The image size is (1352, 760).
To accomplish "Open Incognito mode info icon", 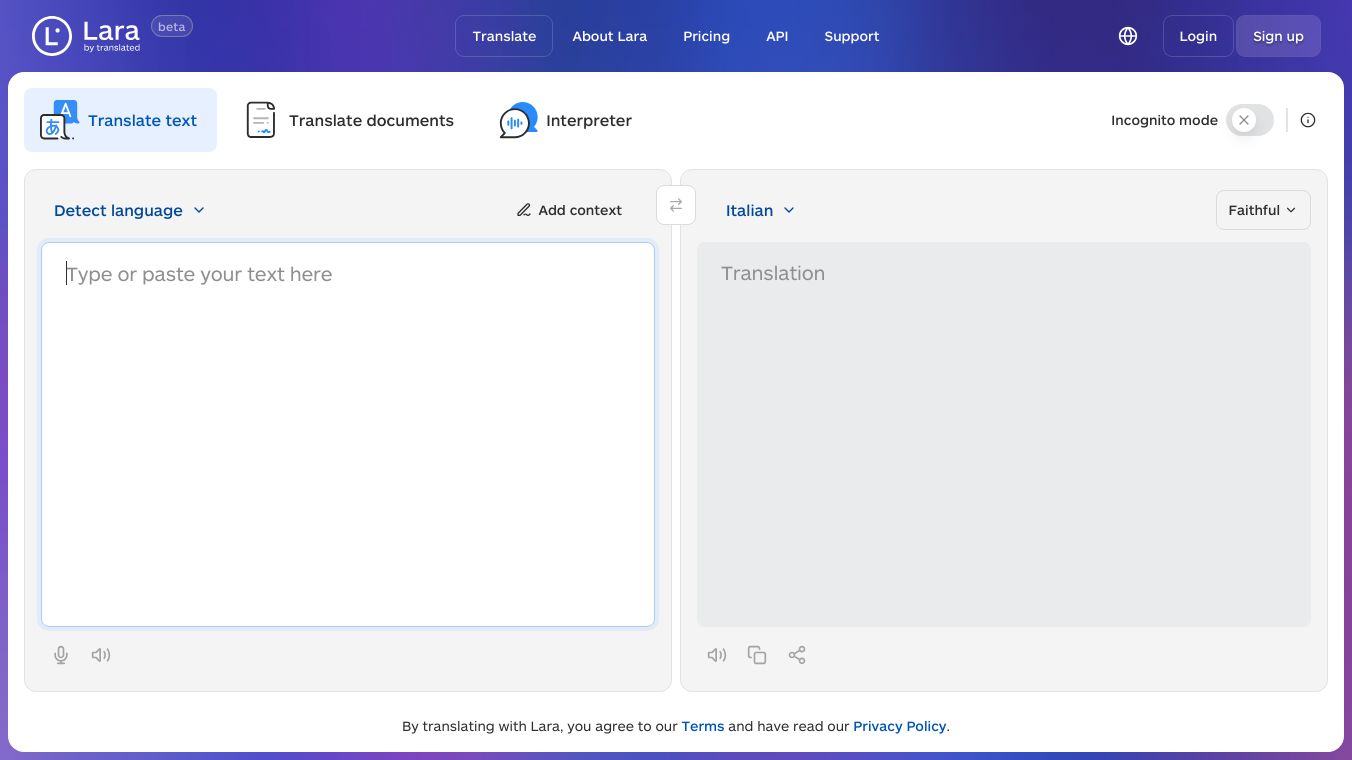I will [1308, 120].
